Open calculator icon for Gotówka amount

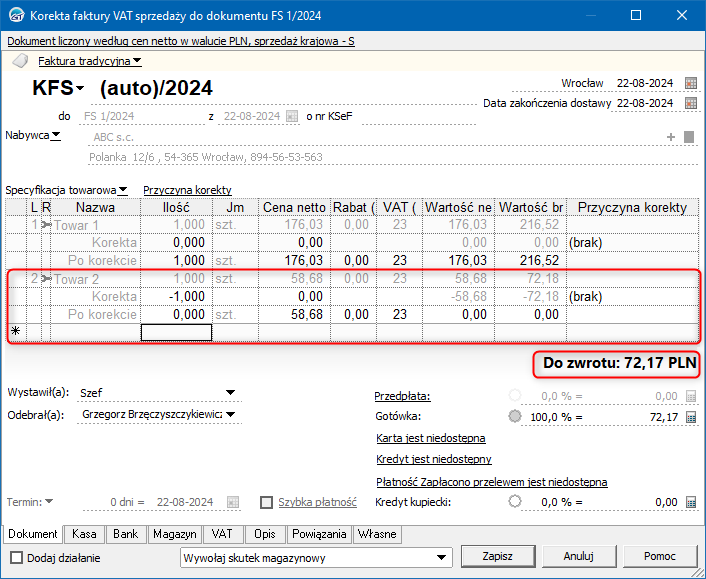[x=691, y=417]
